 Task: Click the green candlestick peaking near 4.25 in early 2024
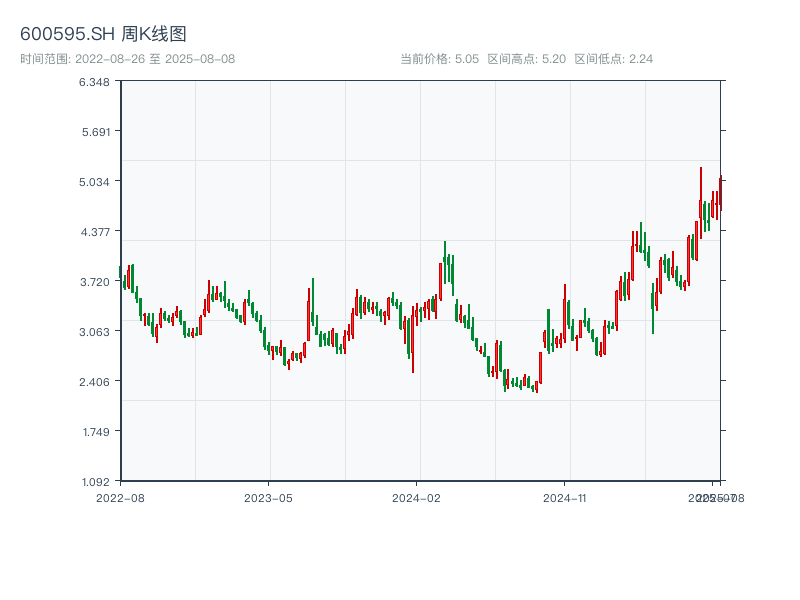(445, 262)
